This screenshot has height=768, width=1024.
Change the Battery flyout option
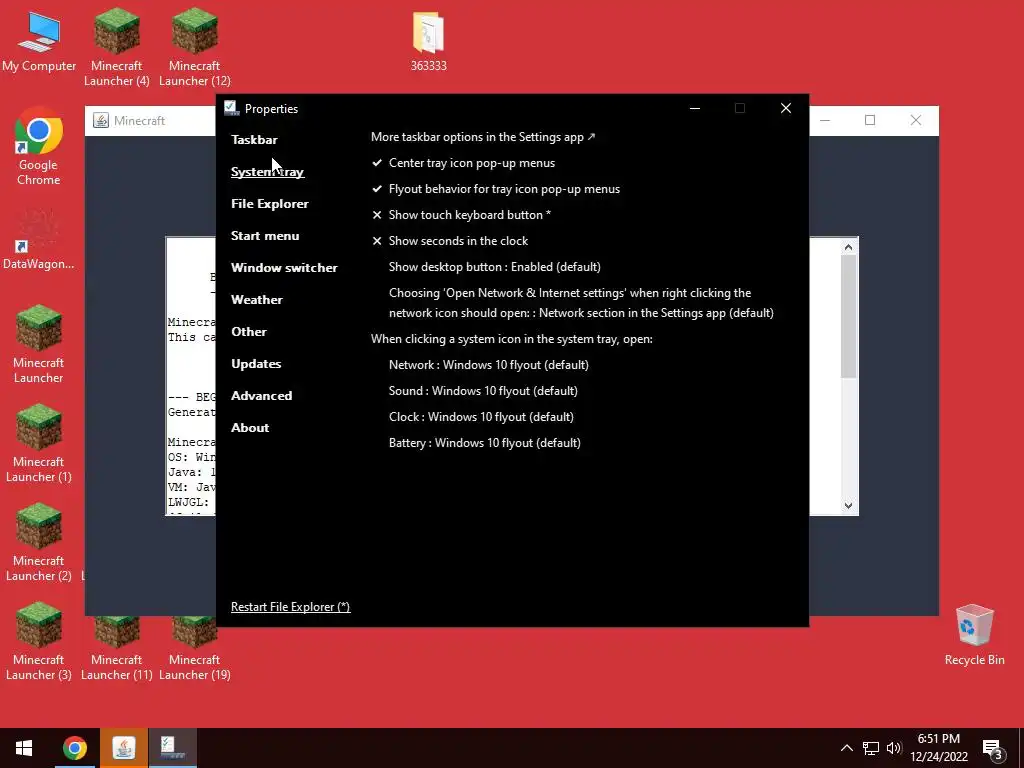485,443
